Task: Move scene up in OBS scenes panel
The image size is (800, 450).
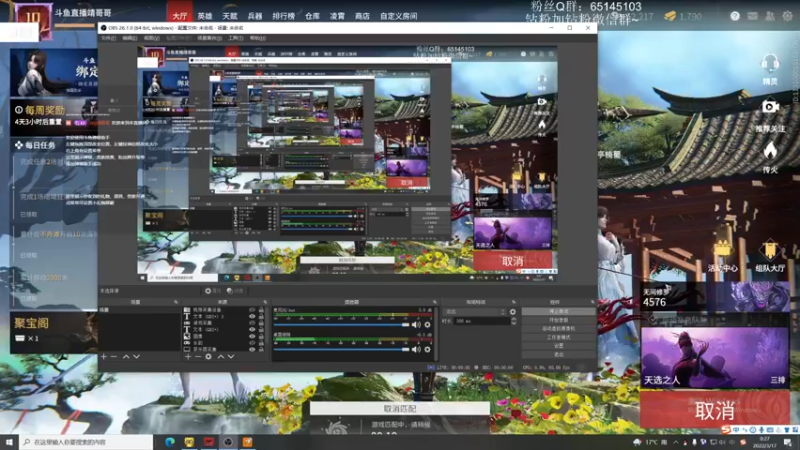Action: [126, 357]
